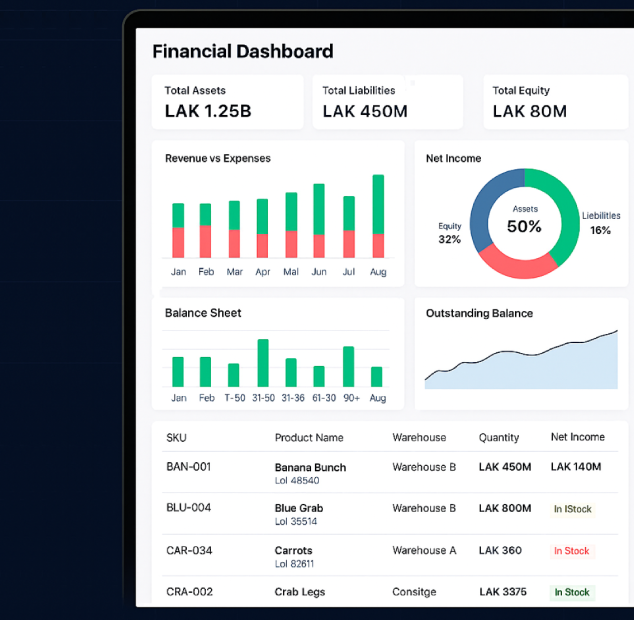
Task: Select the Total Equity summary card
Action: coord(556,102)
